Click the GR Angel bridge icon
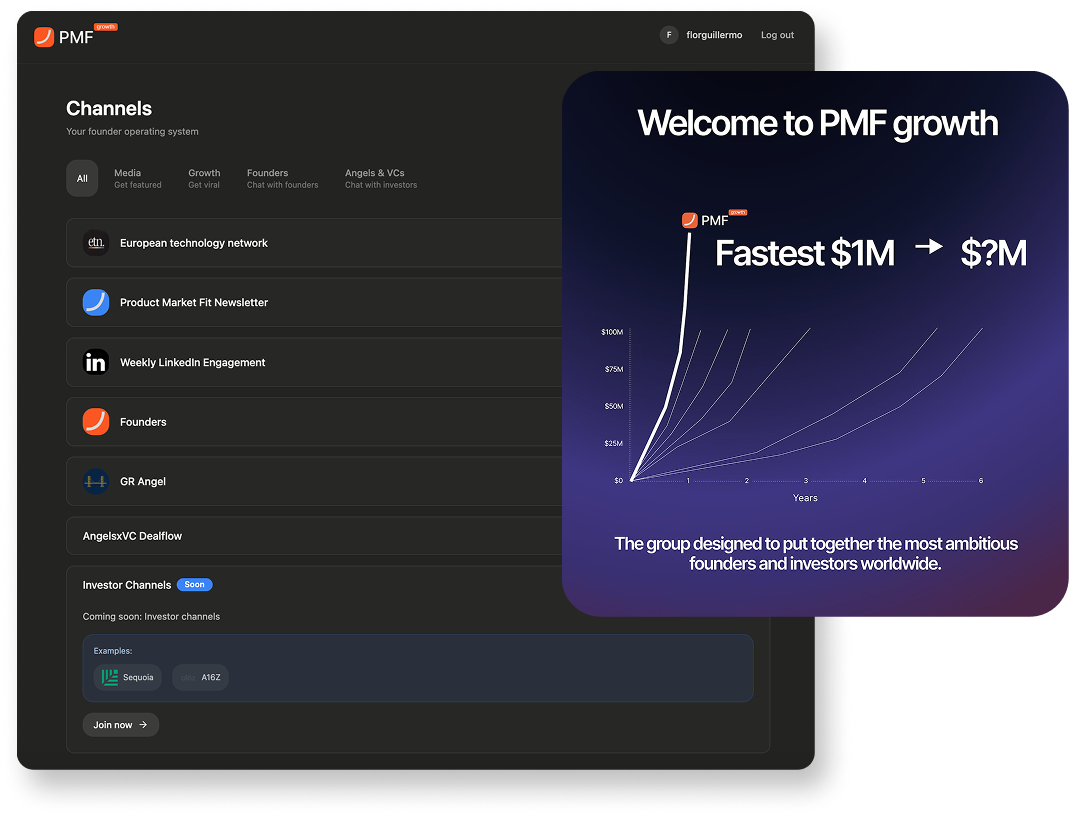This screenshot has width=1069, height=817. 96,481
